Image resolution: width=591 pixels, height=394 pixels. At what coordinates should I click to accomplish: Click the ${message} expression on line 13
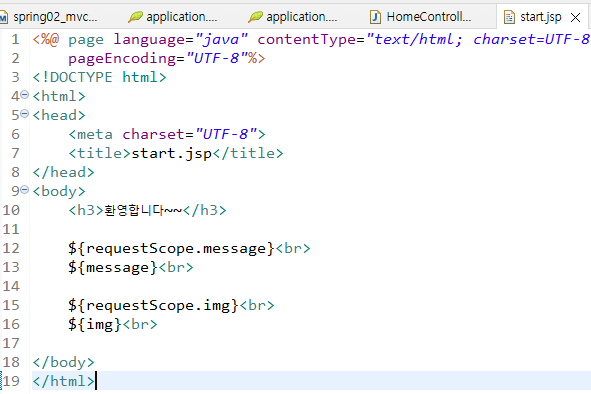[113, 267]
